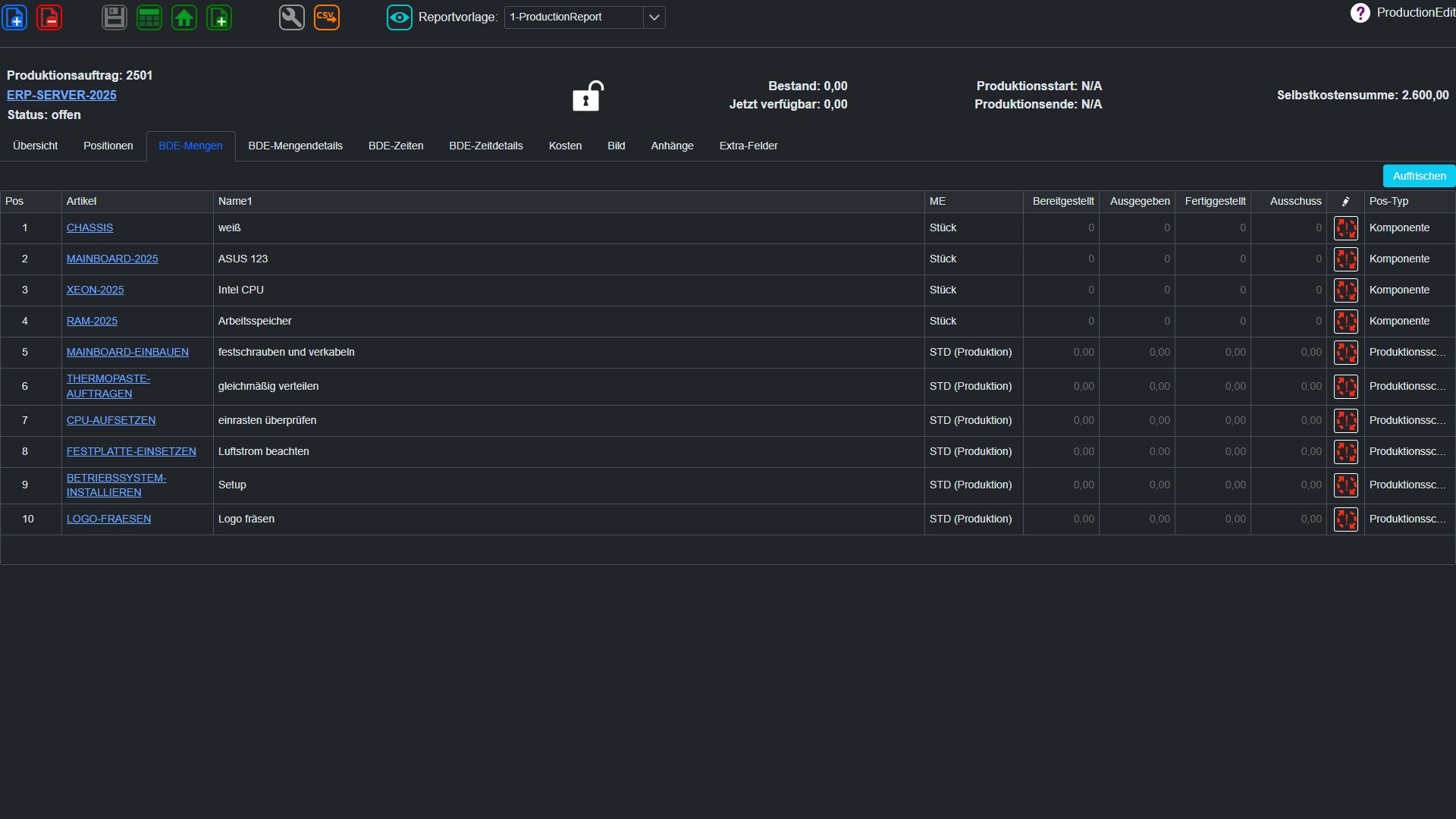
Task: Click the green add-document icon
Action: (219, 17)
